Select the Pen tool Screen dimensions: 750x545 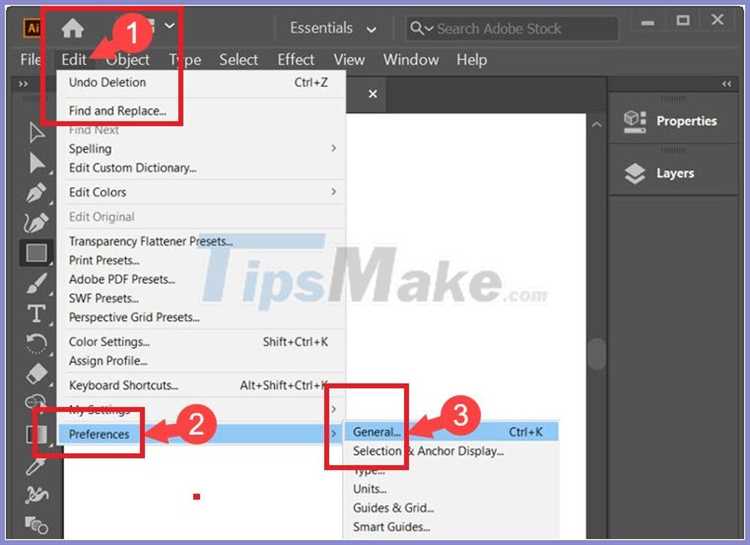[36, 193]
